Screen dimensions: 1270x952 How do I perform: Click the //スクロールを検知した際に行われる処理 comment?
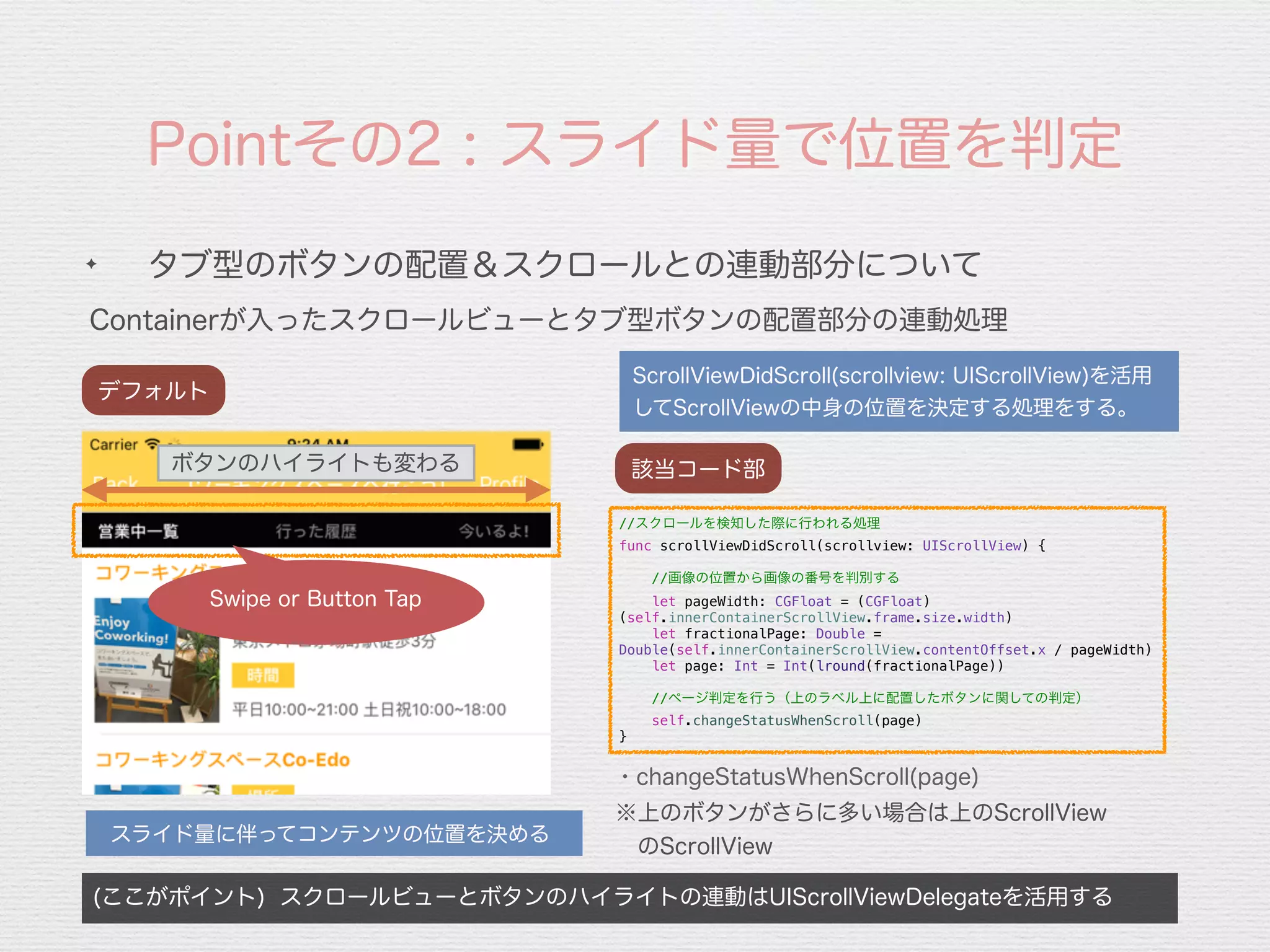click(x=750, y=523)
